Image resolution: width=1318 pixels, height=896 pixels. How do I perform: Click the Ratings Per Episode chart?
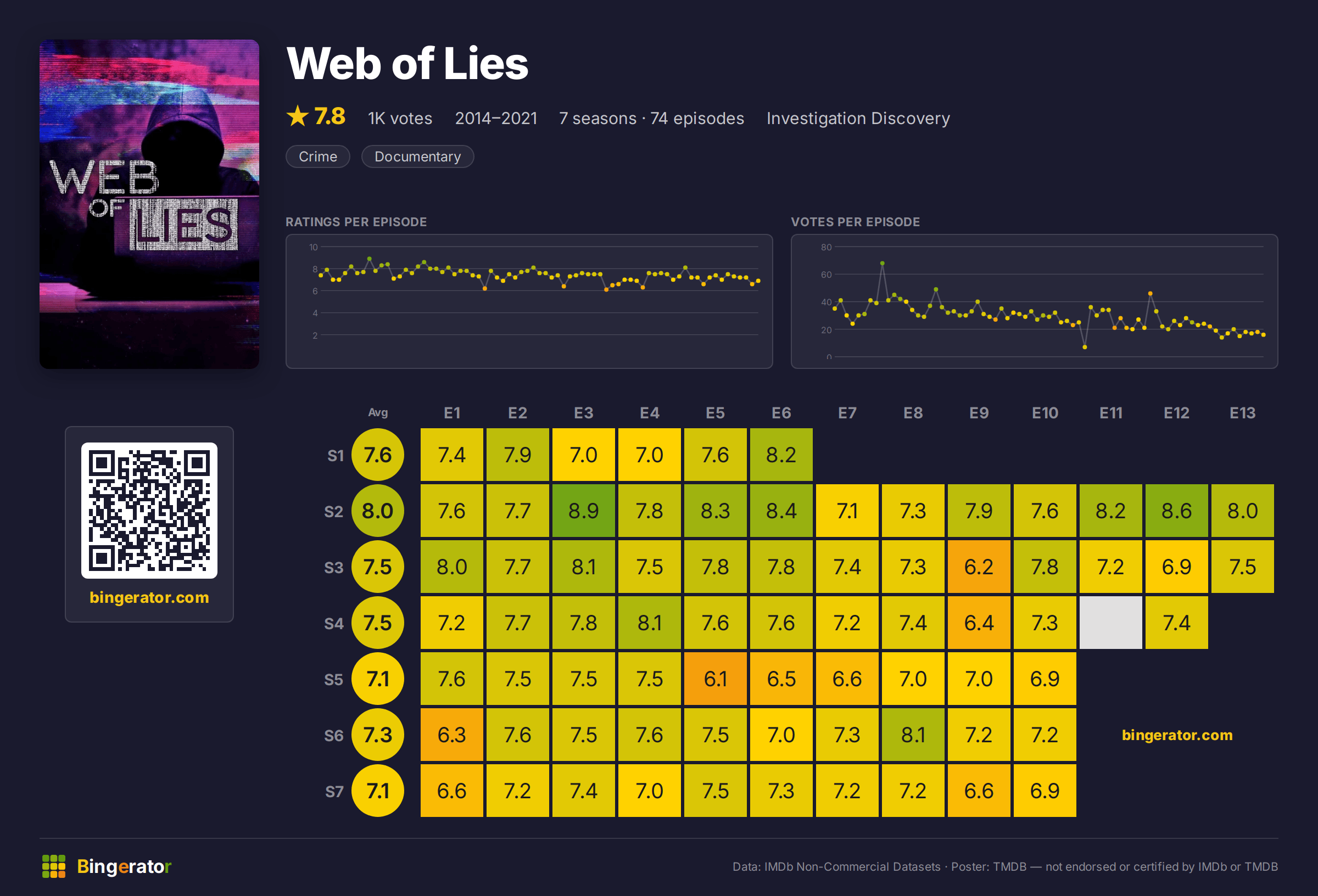coord(529,301)
